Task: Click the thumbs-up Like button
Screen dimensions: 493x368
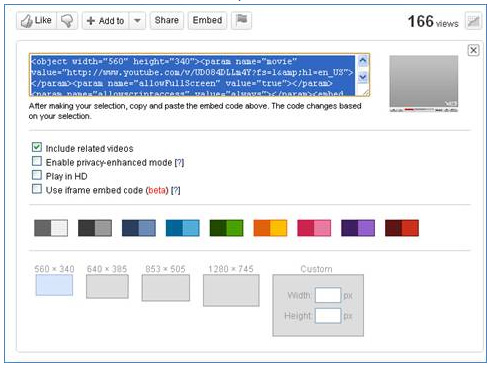Action: tap(36, 21)
